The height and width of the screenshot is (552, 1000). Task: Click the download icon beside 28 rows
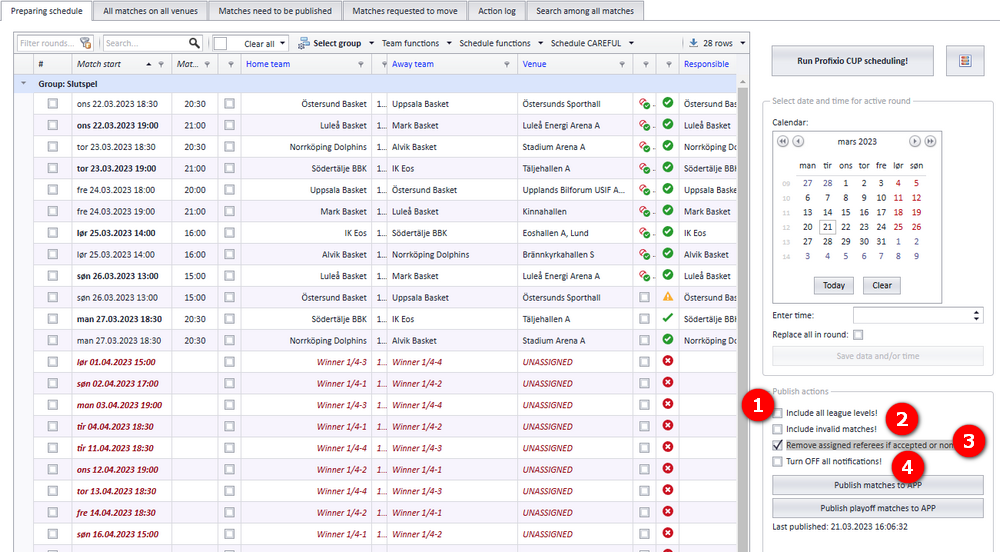(x=693, y=43)
